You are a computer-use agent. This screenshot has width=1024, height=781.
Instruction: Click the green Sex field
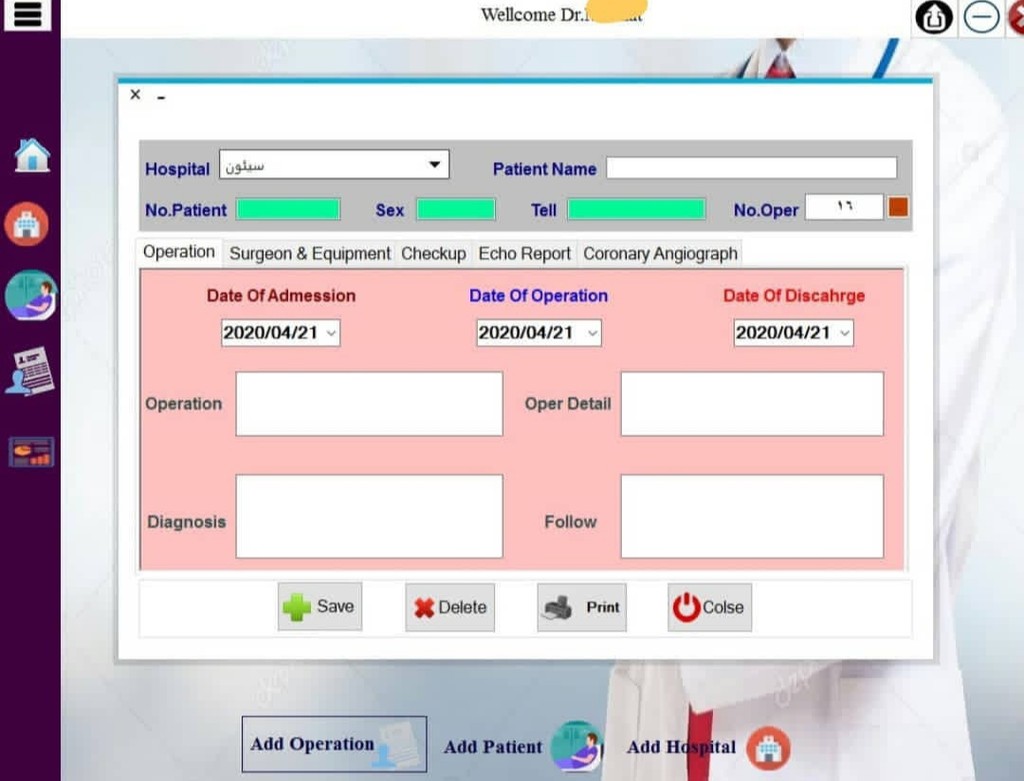tap(456, 210)
